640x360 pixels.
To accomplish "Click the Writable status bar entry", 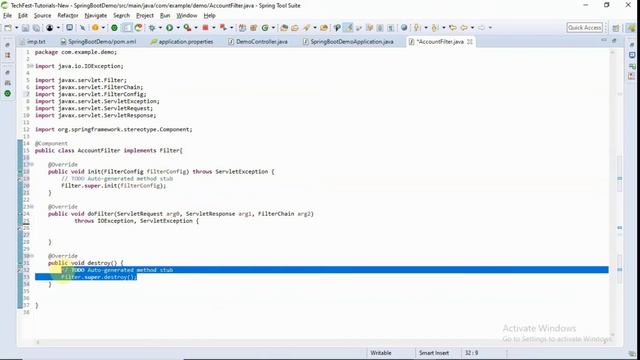I will (x=381, y=353).
